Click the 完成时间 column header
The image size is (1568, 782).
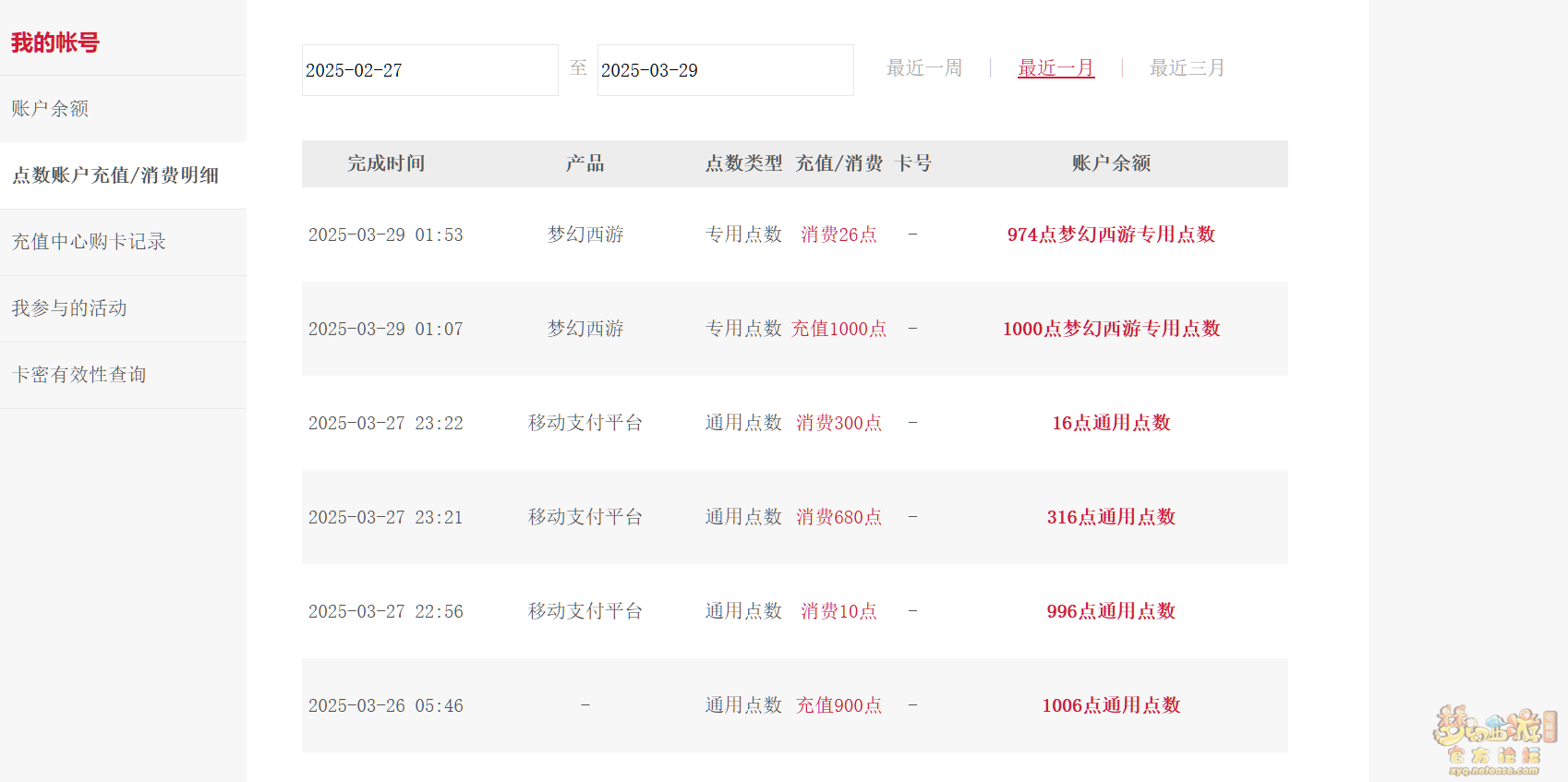(386, 163)
